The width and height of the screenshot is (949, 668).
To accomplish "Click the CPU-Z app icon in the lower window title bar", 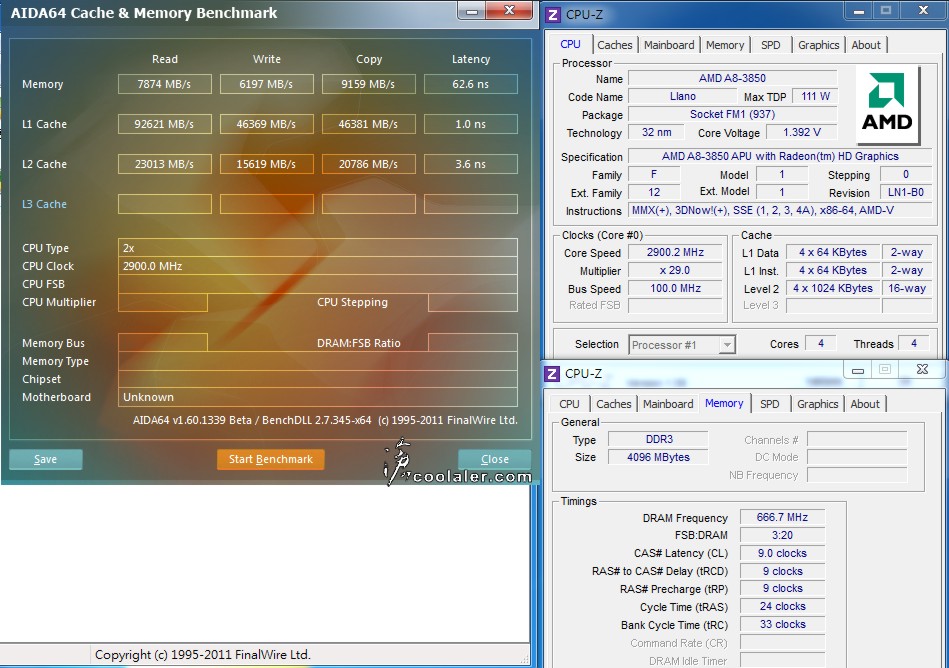I will (551, 373).
